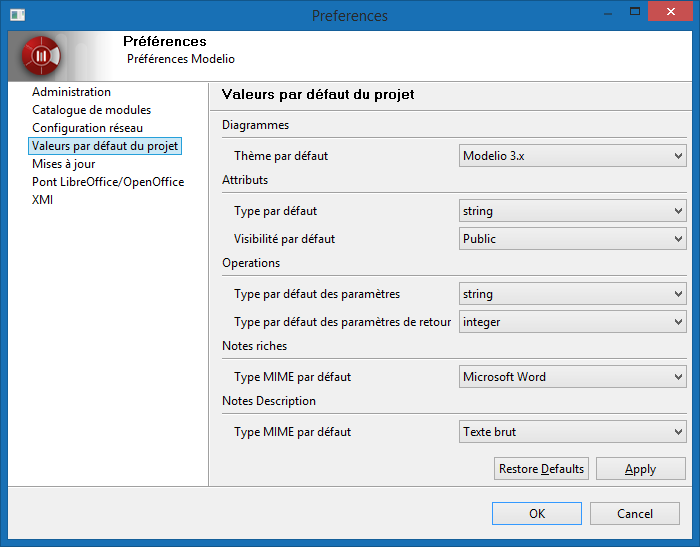Click the Préférences Modelio subtitle text
Screen dimensions: 700x547
(181, 59)
